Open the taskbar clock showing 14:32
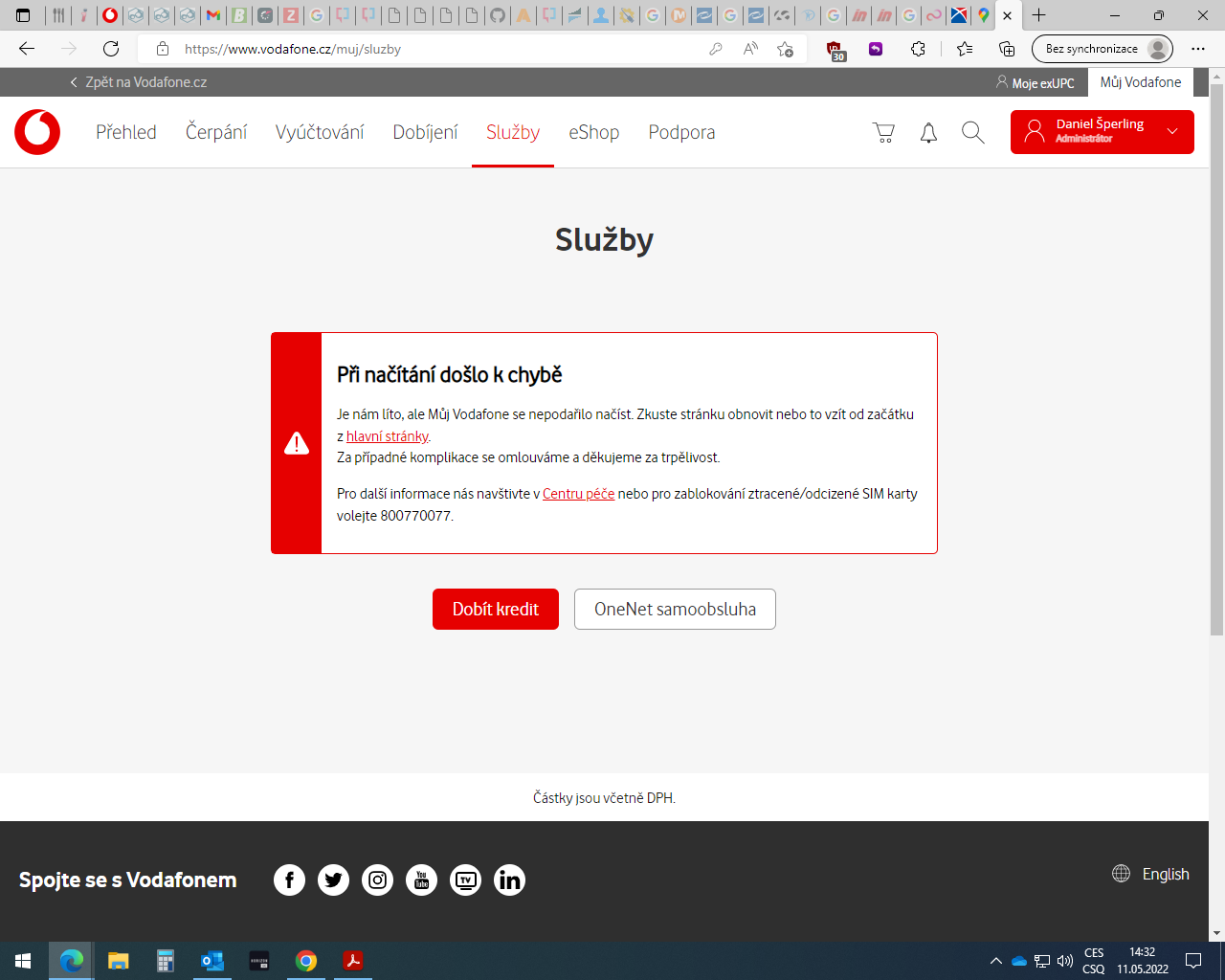 (1143, 961)
